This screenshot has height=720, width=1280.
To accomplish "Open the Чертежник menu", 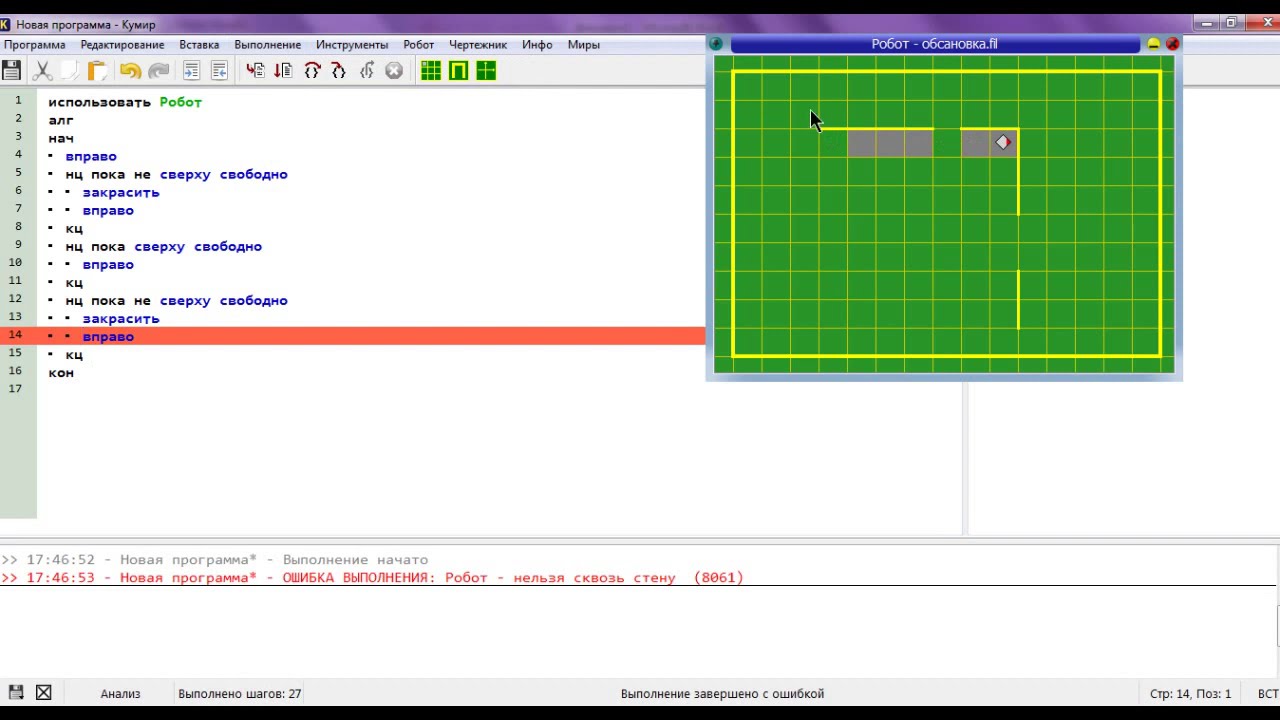I will pyautogui.click(x=478, y=44).
